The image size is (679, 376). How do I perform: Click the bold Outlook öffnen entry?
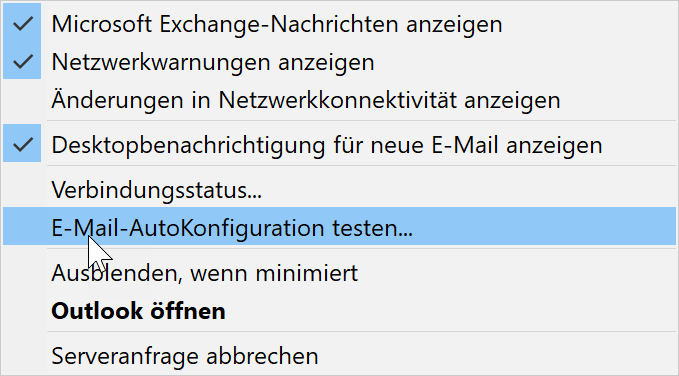340,310
